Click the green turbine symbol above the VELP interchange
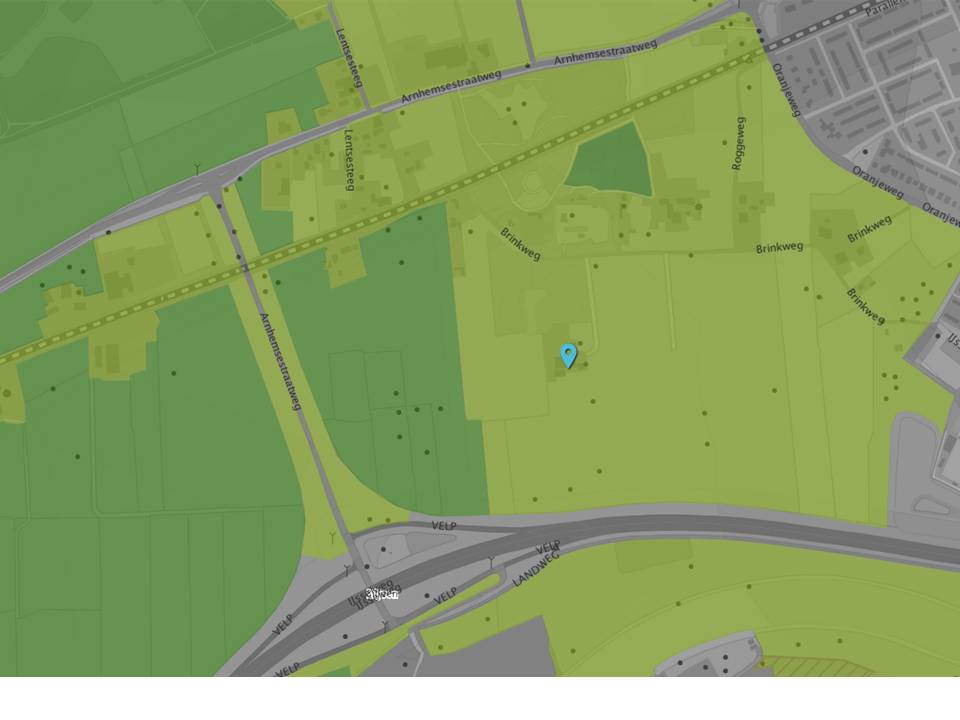The width and height of the screenshot is (960, 720). [332, 538]
